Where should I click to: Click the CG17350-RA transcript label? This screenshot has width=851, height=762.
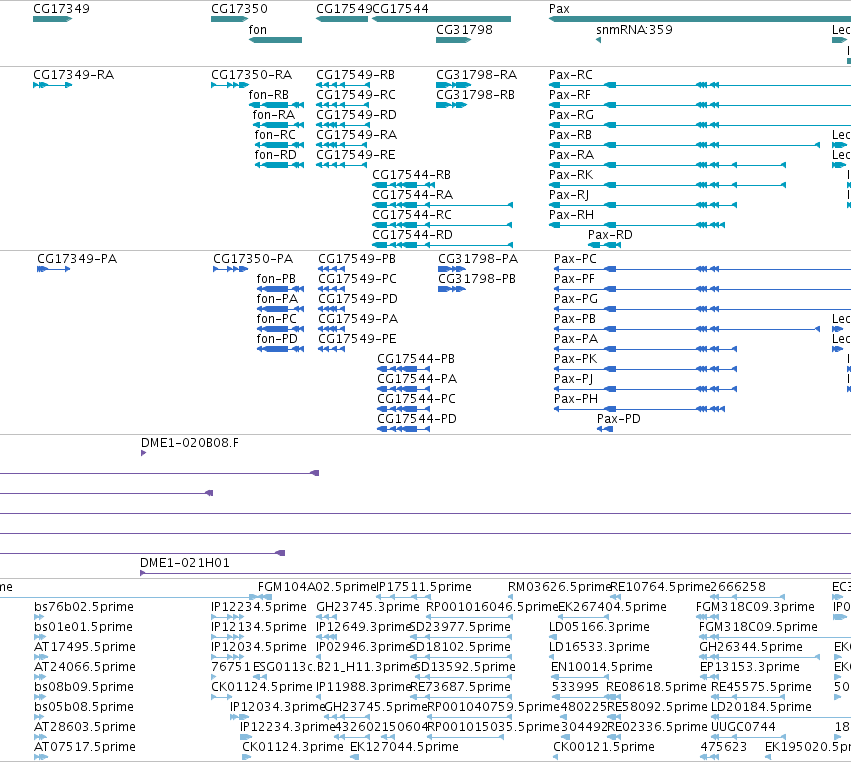(x=251, y=74)
